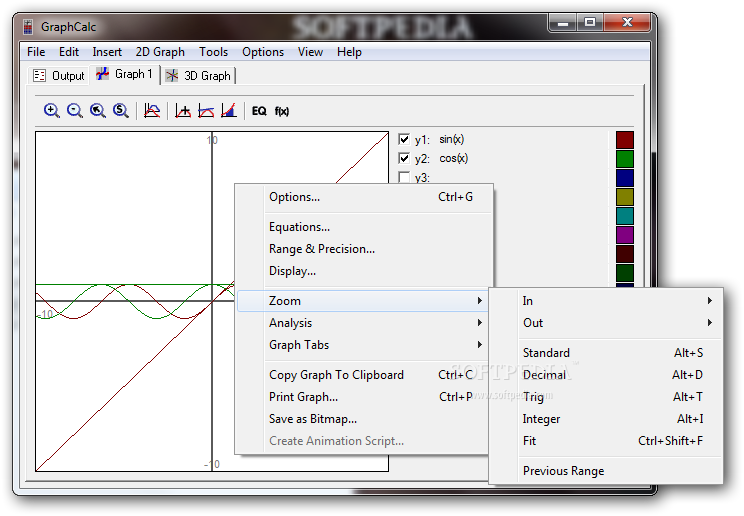Choose Save as Bitmap... entry
Viewport: 744px width, 516px height.
coord(362,419)
